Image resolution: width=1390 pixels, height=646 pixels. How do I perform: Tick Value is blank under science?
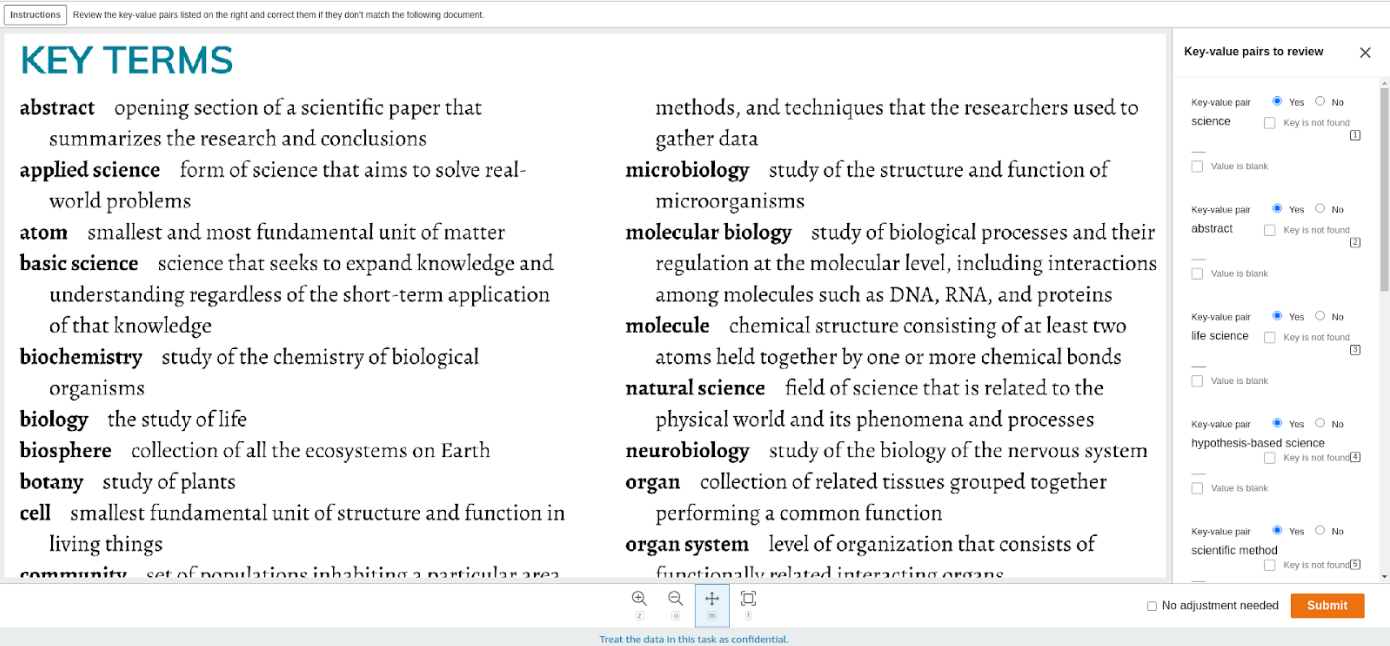[x=1197, y=166]
